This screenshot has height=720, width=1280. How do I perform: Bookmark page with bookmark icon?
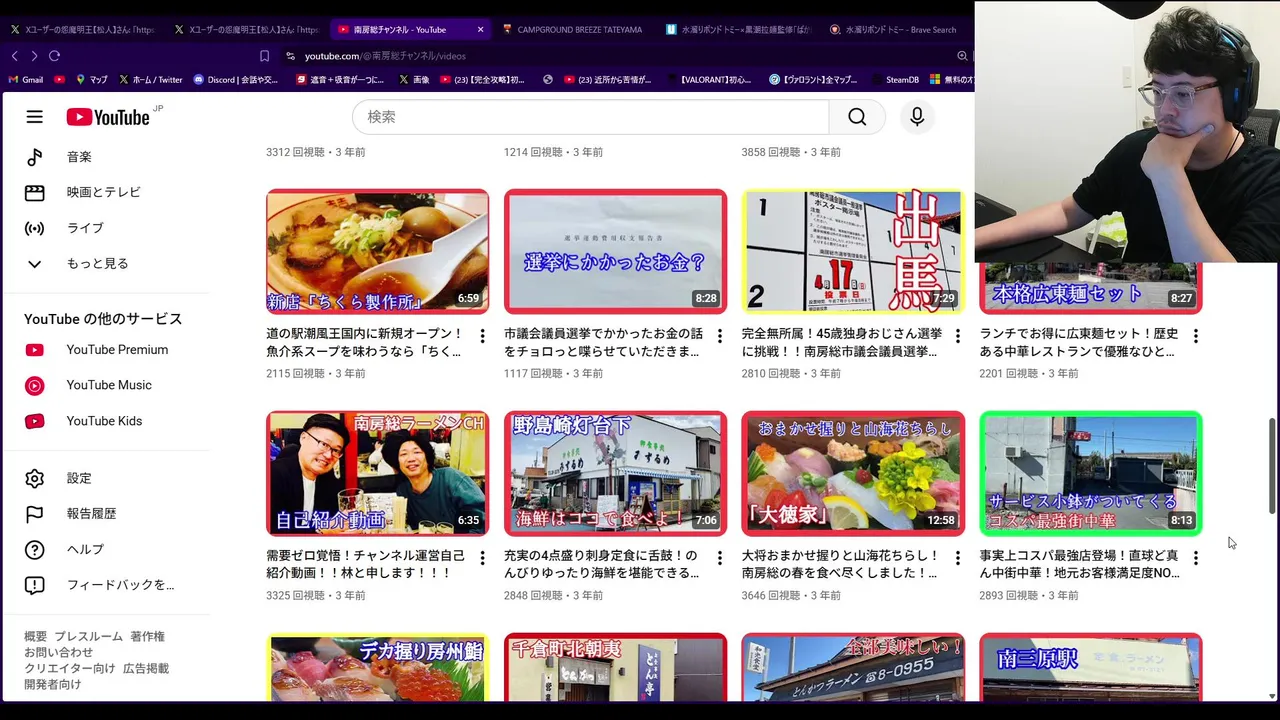tap(264, 56)
